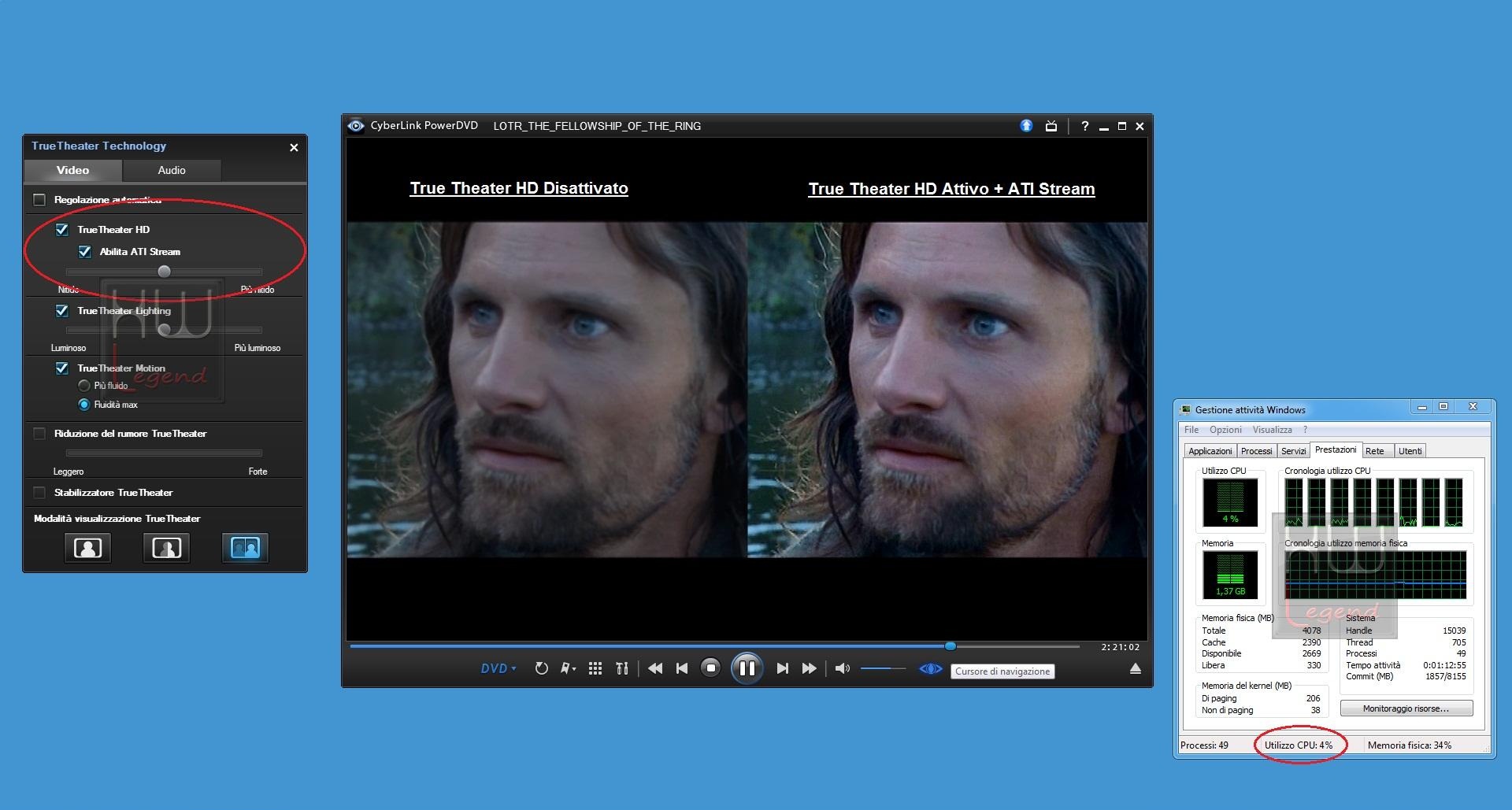Click the noise reduction slider track
This screenshot has height=810, width=1512.
[164, 453]
